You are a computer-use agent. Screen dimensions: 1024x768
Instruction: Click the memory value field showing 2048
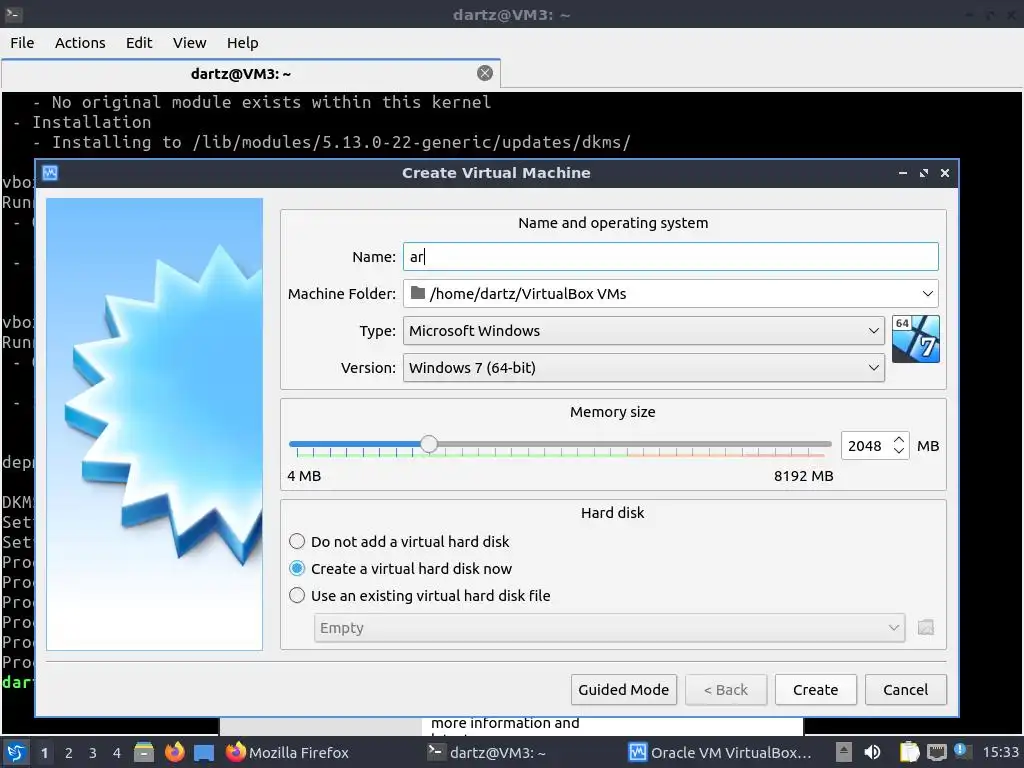point(866,445)
